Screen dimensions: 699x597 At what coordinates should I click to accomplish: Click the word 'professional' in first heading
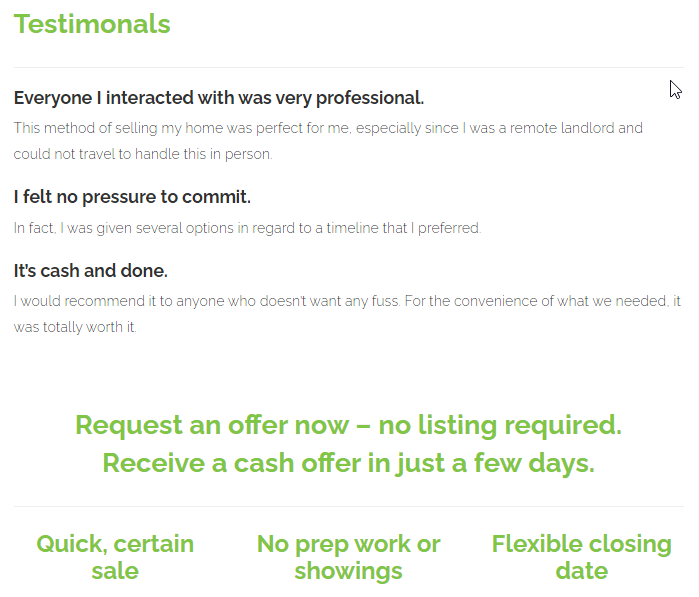[x=370, y=99]
